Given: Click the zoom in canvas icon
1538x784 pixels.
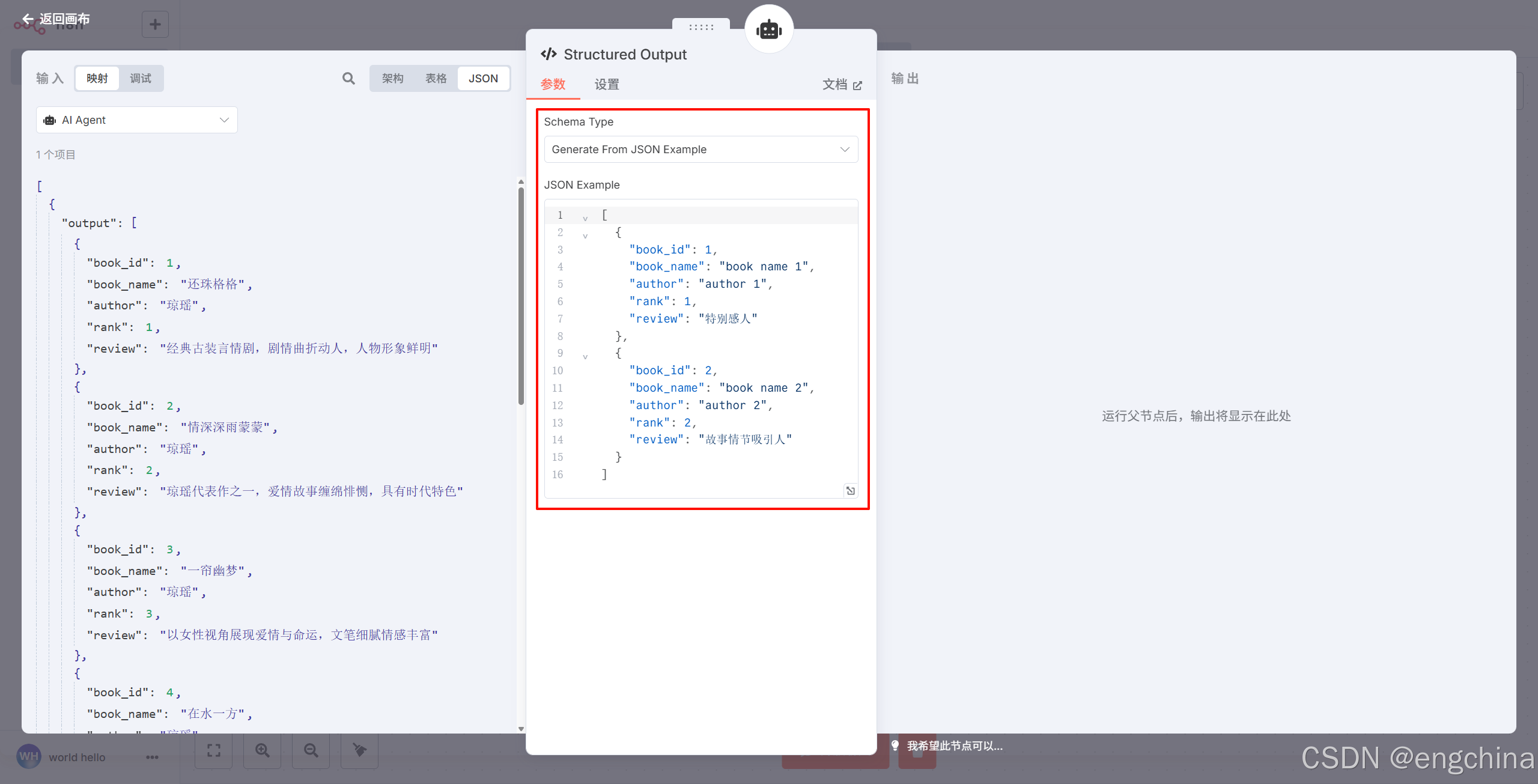Looking at the screenshot, I should tap(262, 750).
